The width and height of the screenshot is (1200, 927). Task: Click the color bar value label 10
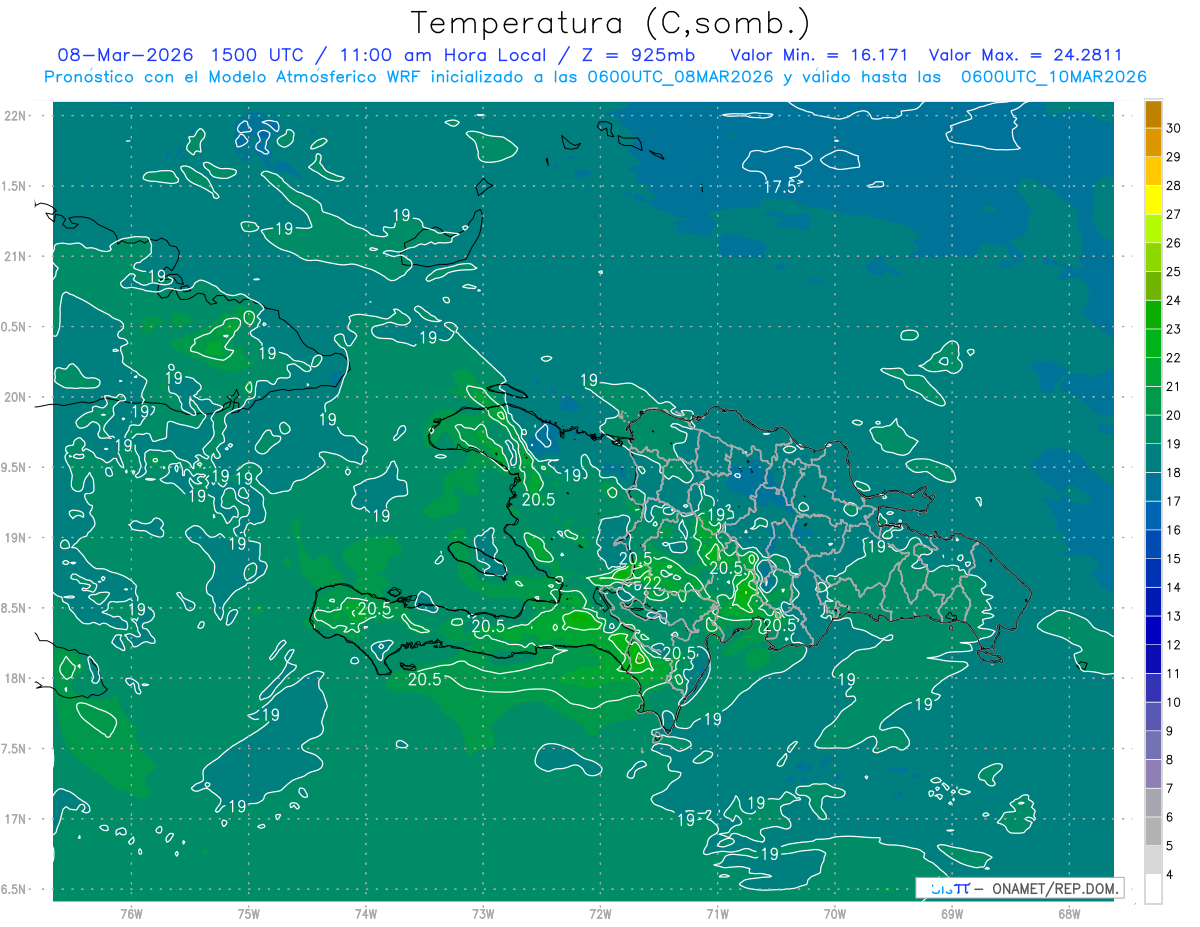(x=1174, y=702)
